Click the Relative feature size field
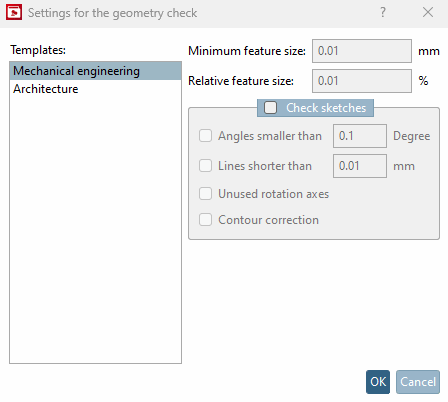 coord(362,81)
